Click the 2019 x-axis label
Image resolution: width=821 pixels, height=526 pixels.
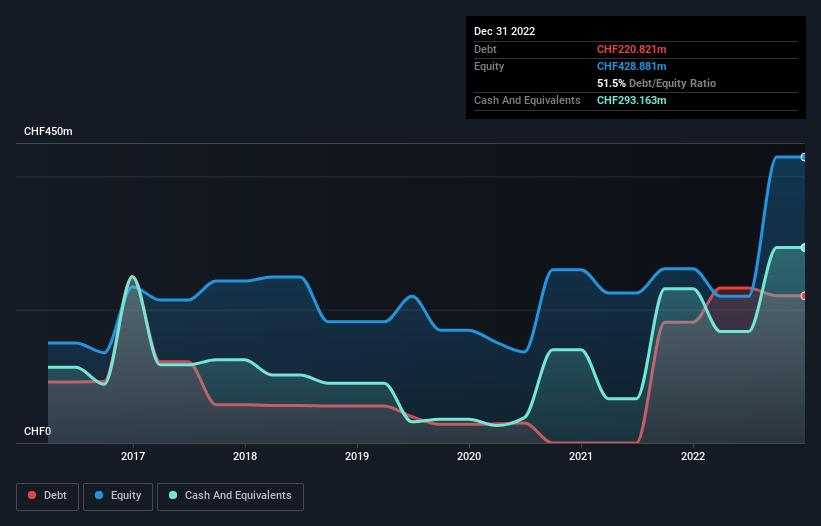[357, 456]
